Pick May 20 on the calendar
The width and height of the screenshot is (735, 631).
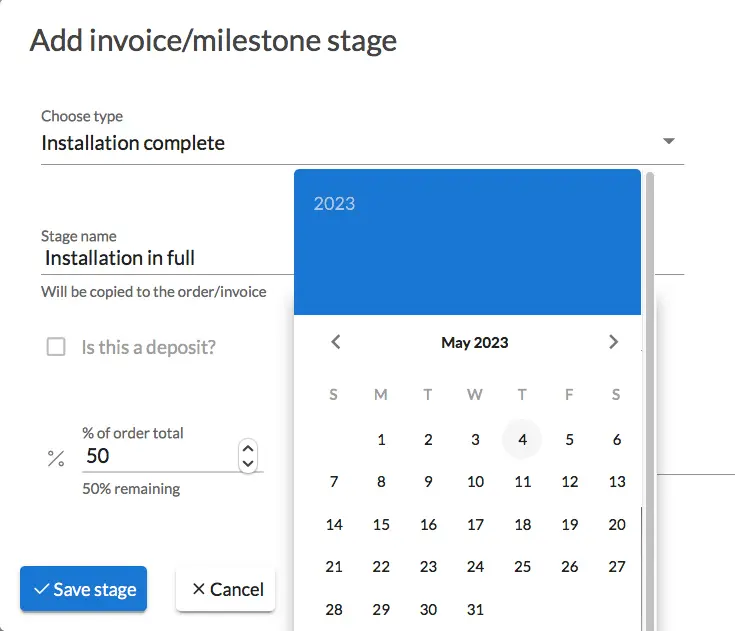click(617, 524)
